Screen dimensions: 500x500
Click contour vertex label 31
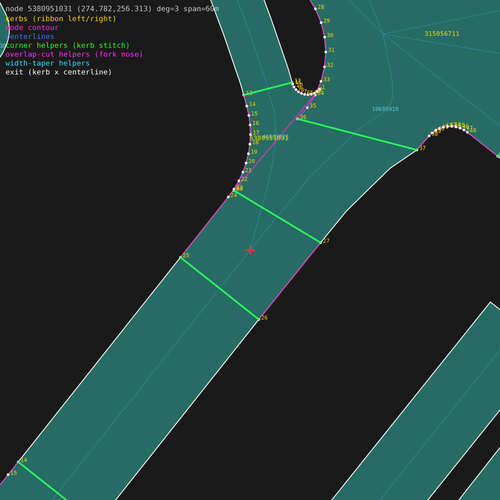pos(331,50)
